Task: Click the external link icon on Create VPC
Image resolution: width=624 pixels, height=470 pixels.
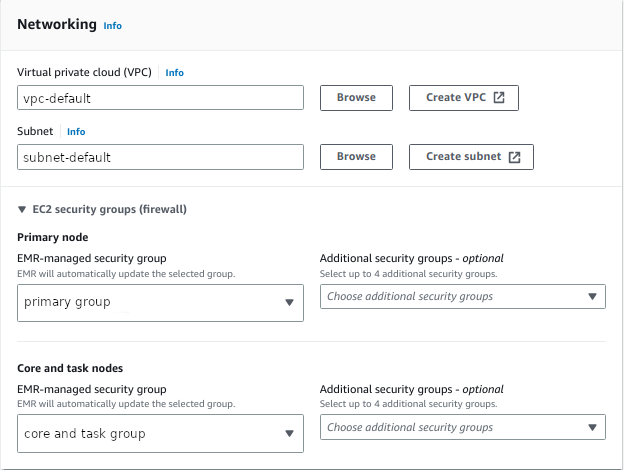Action: 498,98
